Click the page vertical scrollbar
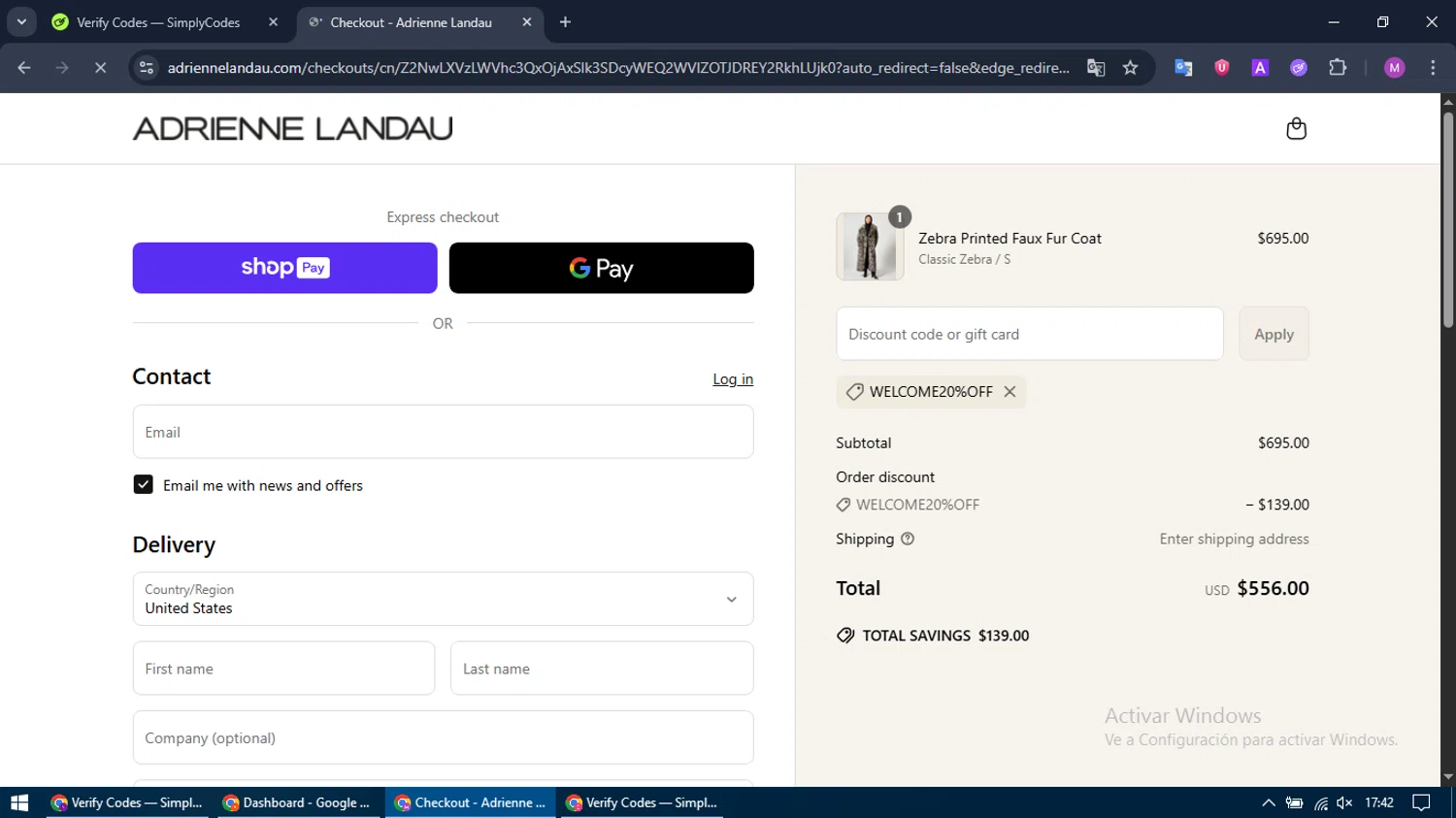1456x818 pixels. pos(1448,218)
